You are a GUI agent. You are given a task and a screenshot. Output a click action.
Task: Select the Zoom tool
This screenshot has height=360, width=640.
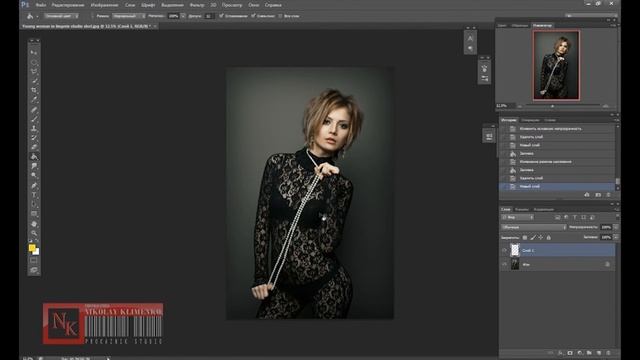[x=34, y=233]
